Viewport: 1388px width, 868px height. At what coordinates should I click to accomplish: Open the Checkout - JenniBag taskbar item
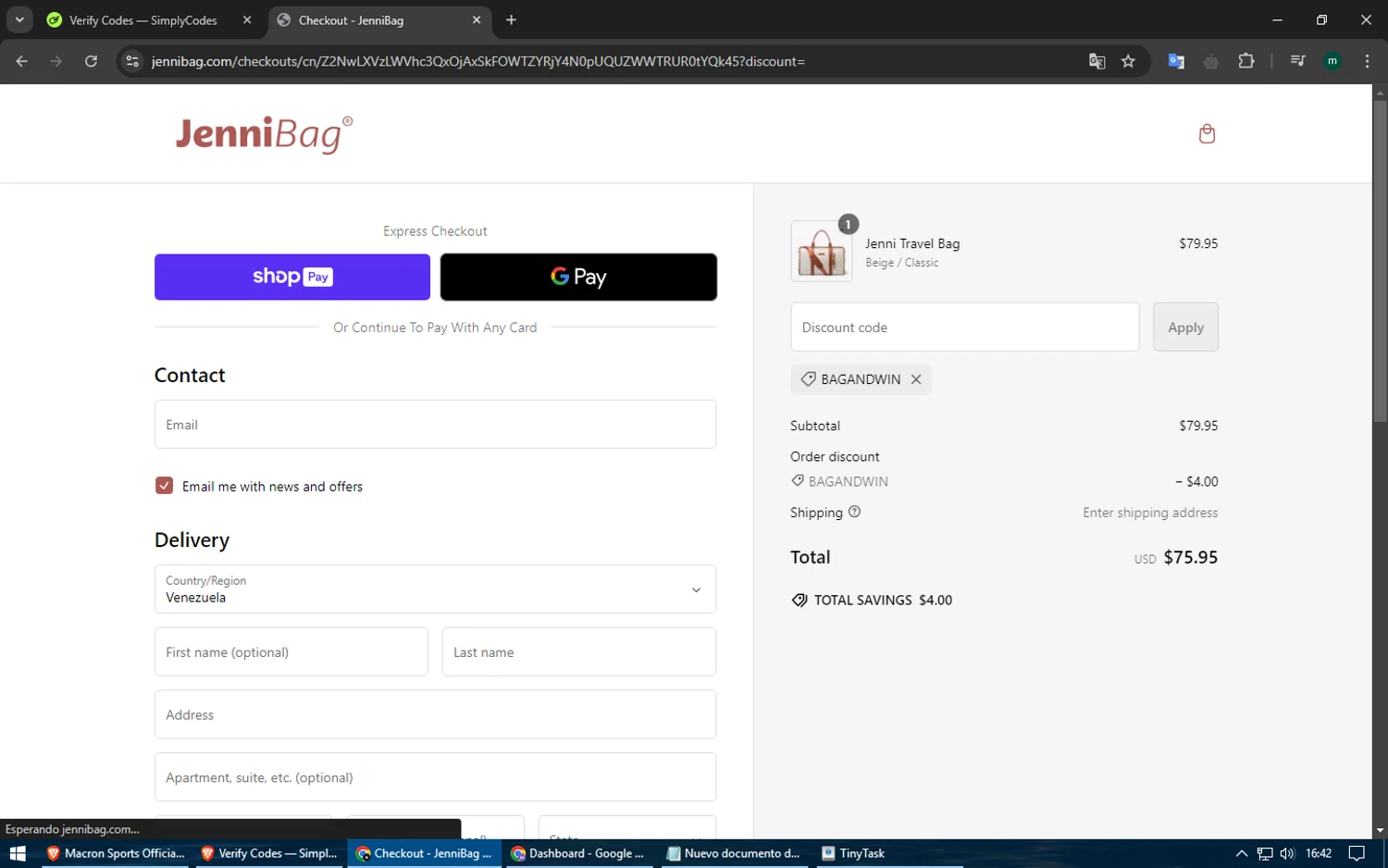[x=425, y=853]
